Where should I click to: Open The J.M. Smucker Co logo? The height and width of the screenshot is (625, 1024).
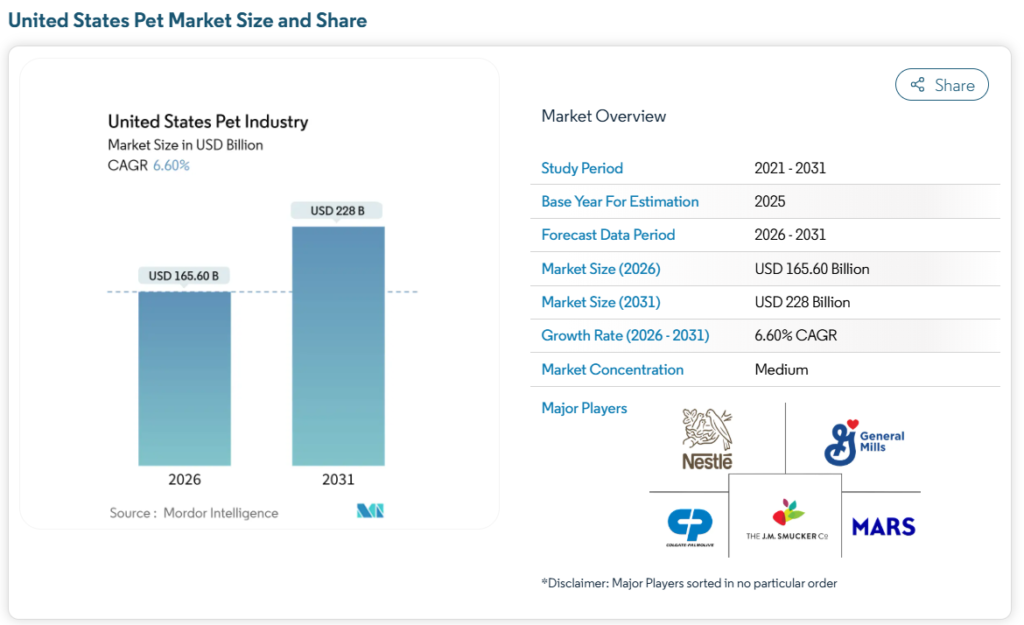coord(787,520)
